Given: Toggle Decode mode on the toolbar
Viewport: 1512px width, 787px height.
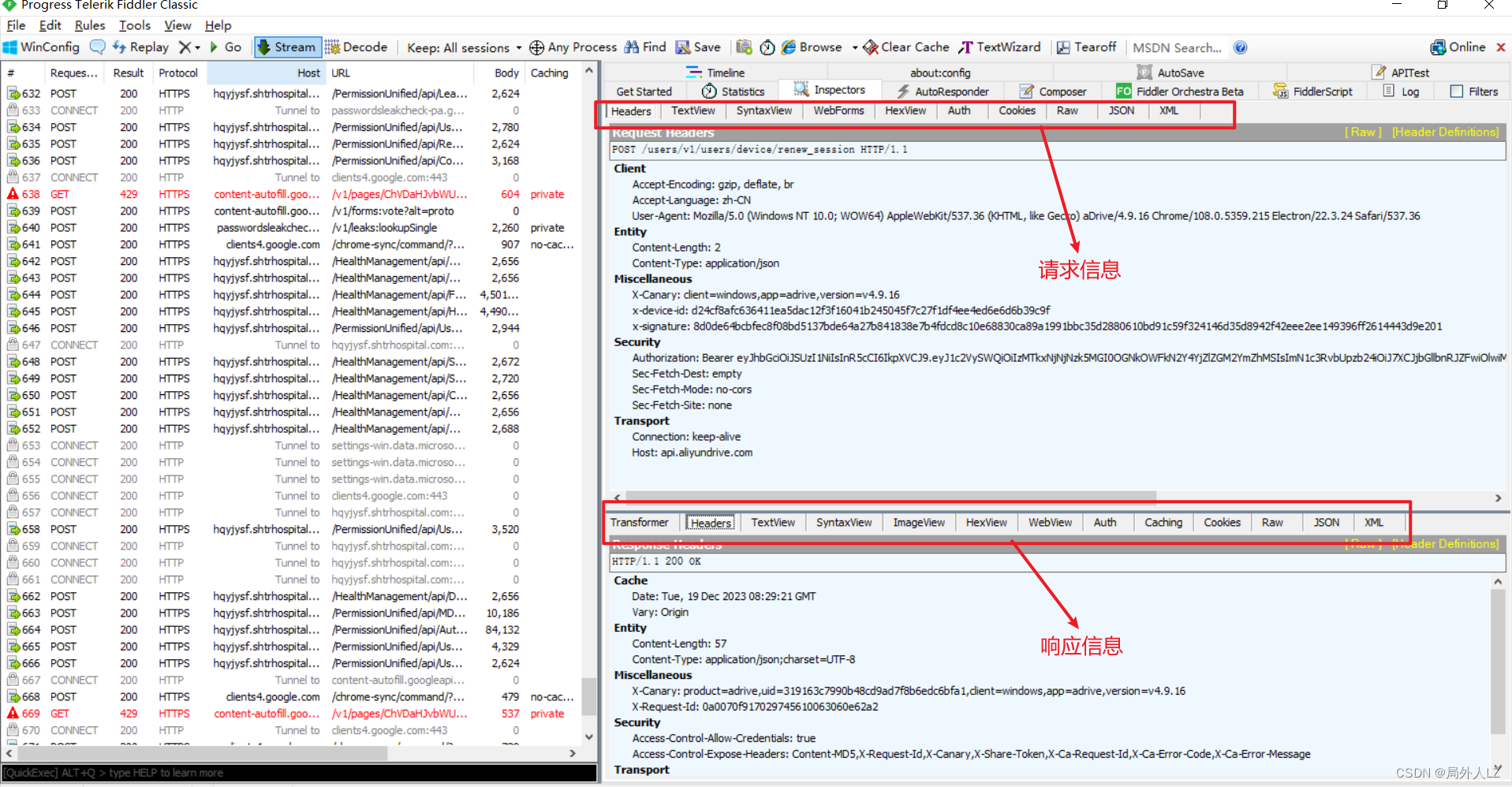Looking at the screenshot, I should point(357,47).
